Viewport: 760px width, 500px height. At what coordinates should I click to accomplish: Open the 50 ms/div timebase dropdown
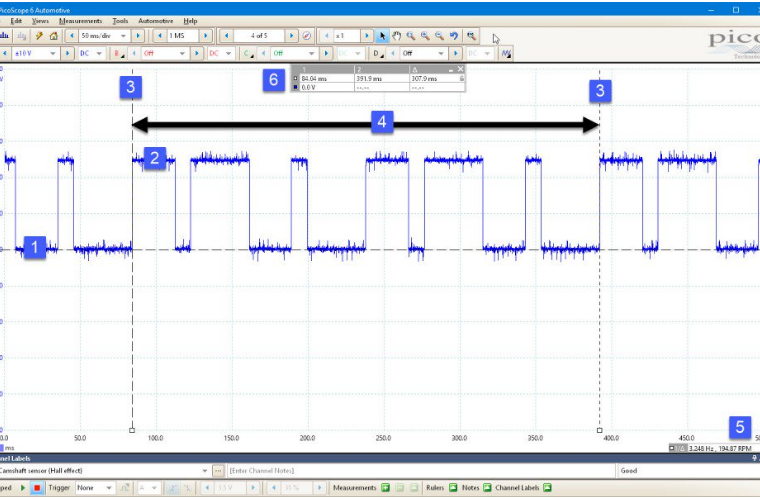click(123, 36)
